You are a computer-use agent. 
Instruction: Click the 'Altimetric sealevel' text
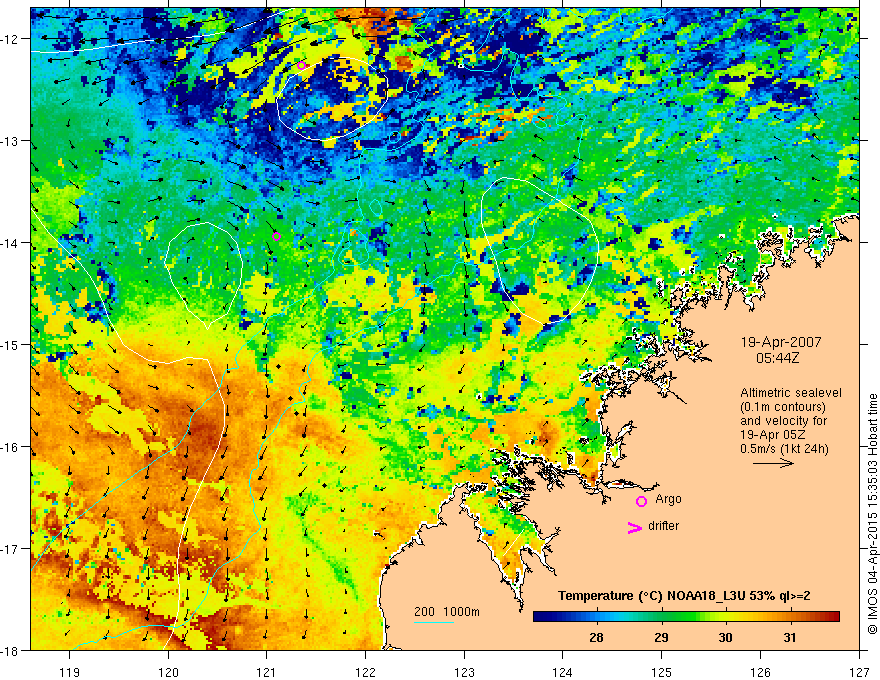[x=791, y=393]
